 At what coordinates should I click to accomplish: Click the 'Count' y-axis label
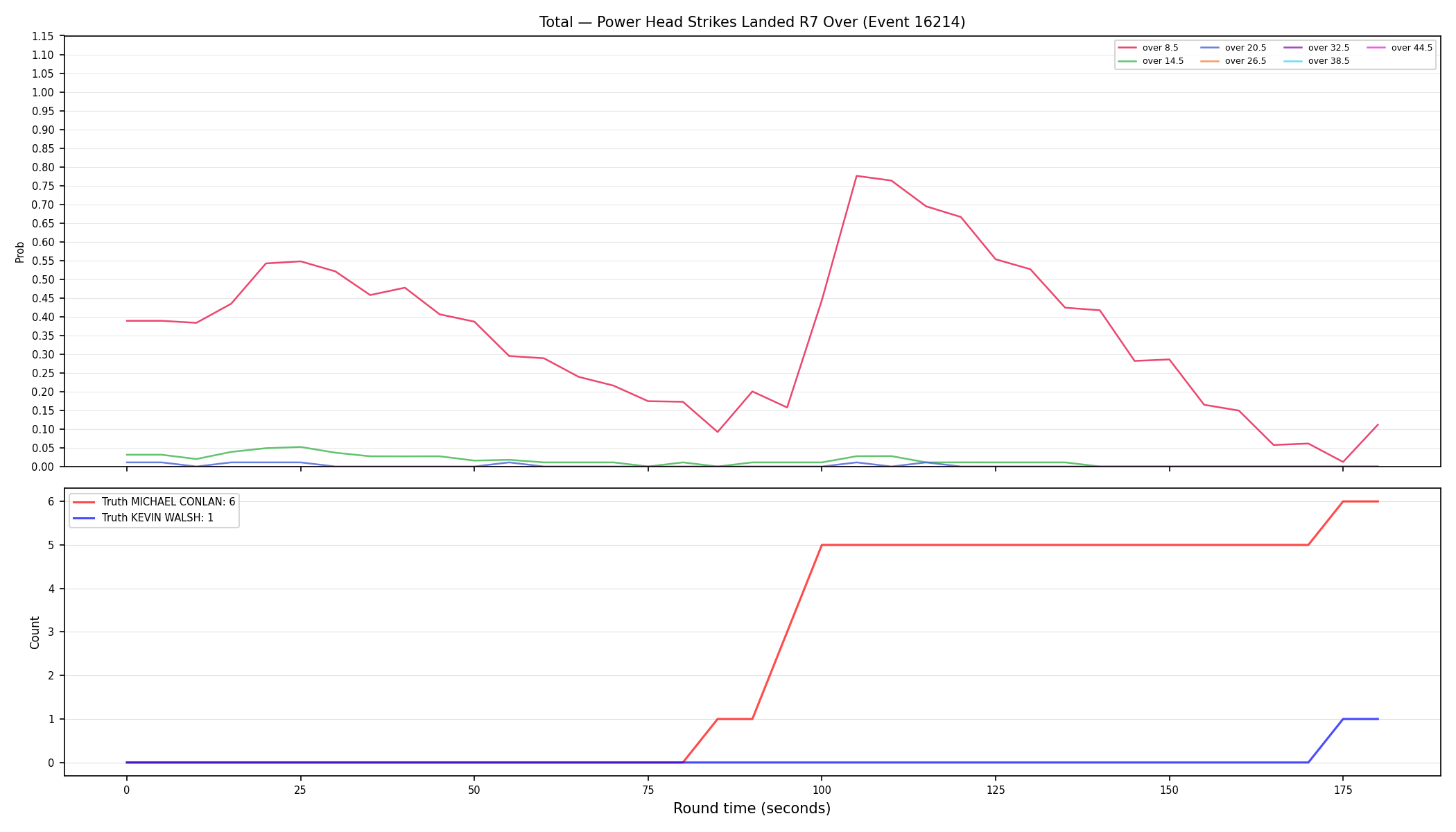click(35, 632)
